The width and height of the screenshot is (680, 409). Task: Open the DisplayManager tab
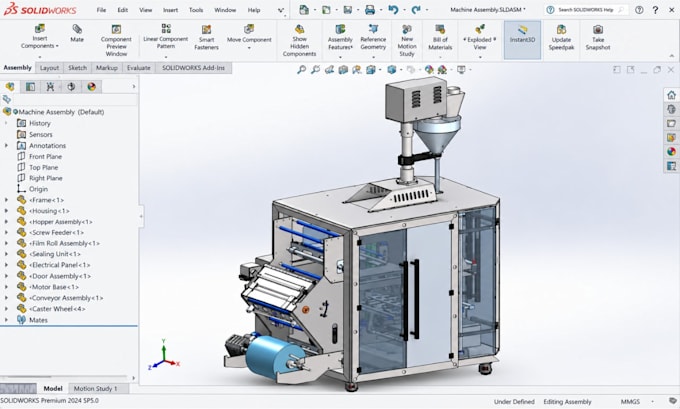pyautogui.click(x=92, y=87)
